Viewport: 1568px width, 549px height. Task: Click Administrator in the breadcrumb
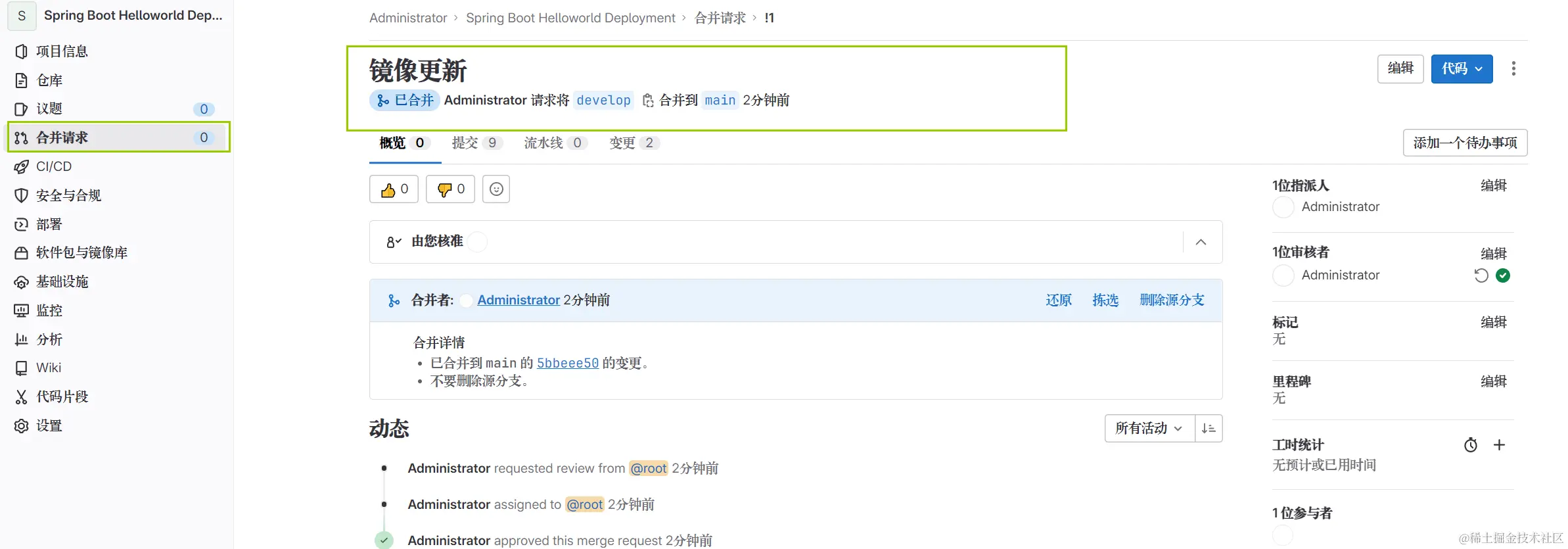[408, 18]
